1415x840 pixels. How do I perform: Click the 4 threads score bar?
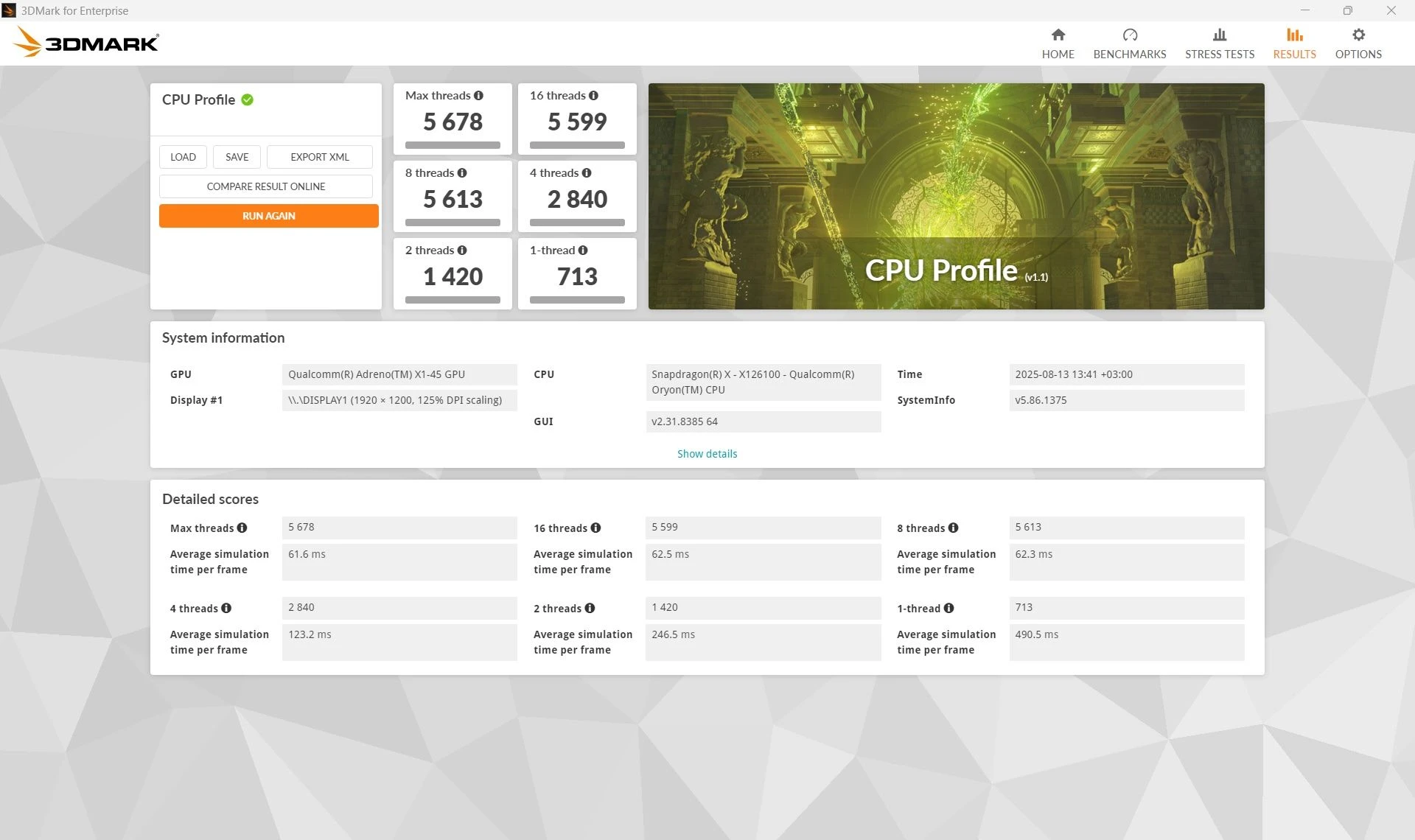click(577, 223)
